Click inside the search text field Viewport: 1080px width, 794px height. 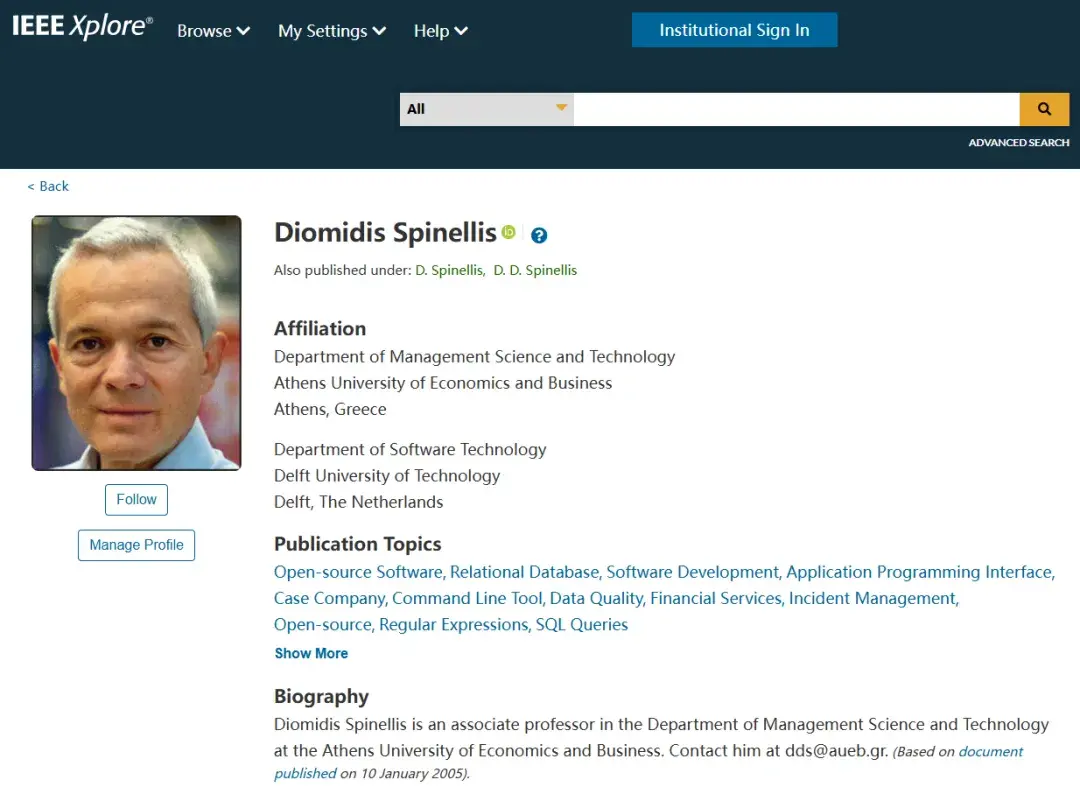tap(796, 109)
